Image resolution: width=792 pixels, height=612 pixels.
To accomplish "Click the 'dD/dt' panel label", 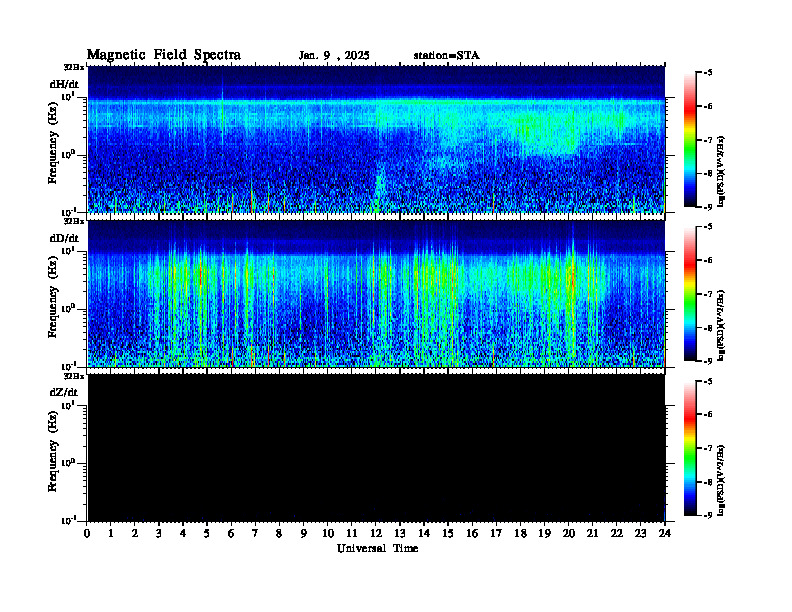I will tap(64, 238).
